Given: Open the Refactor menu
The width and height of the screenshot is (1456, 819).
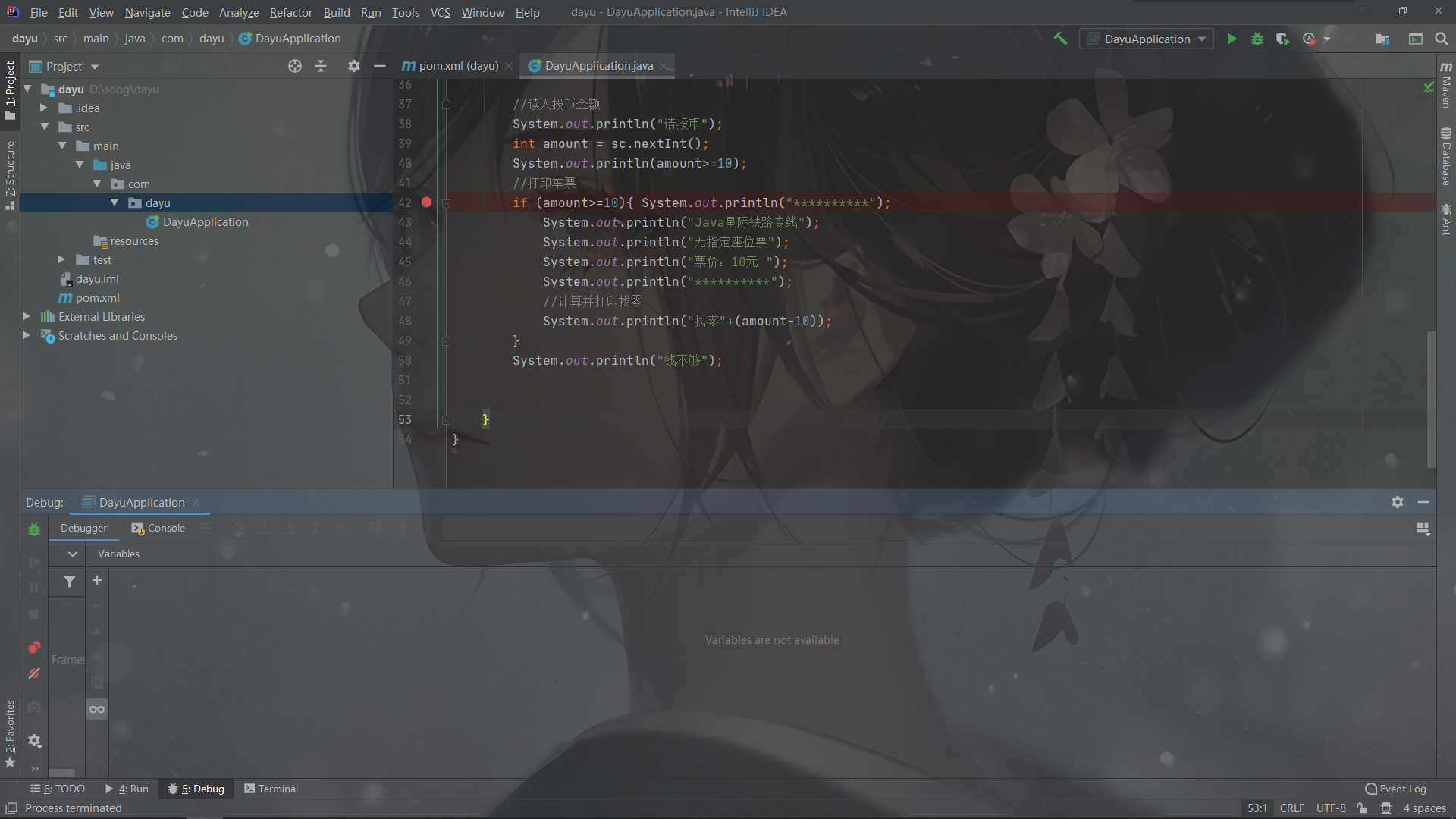Looking at the screenshot, I should pos(290,12).
